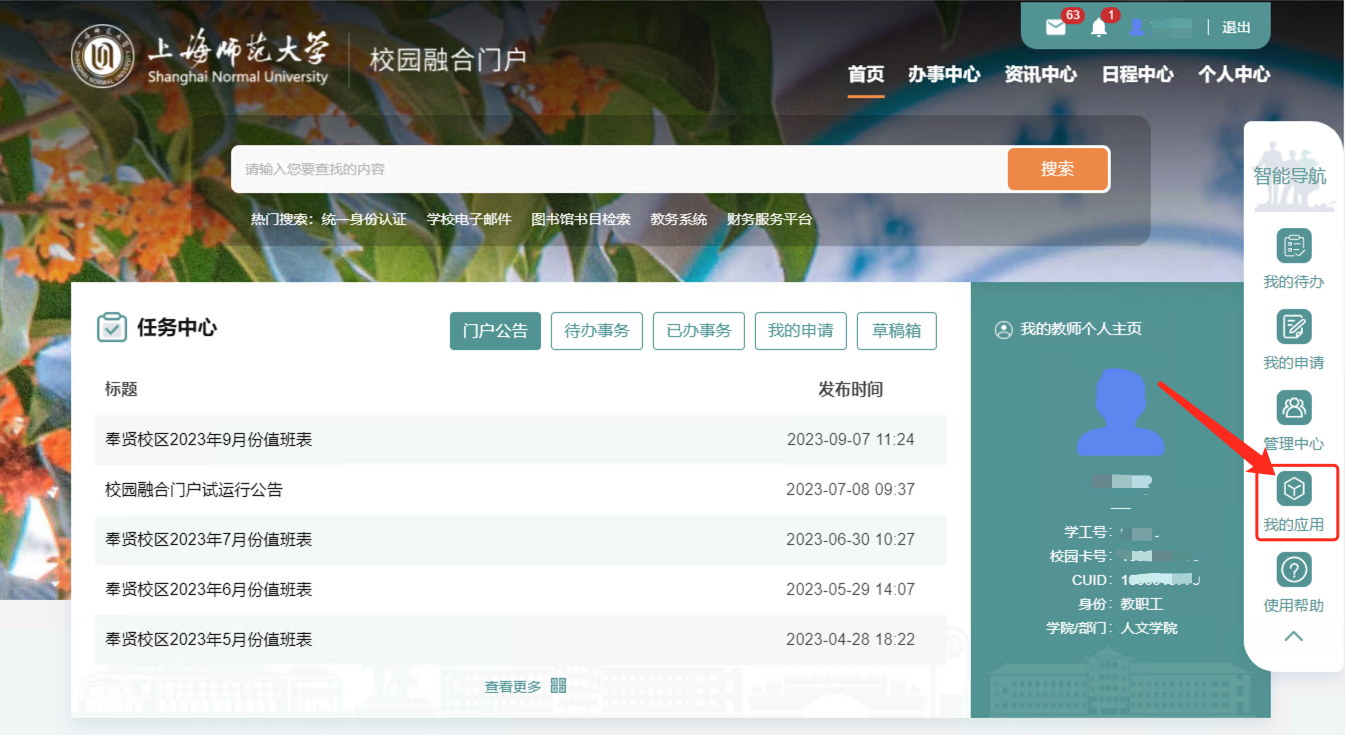
Task: Select the 草稿箱 tab
Action: pos(896,331)
